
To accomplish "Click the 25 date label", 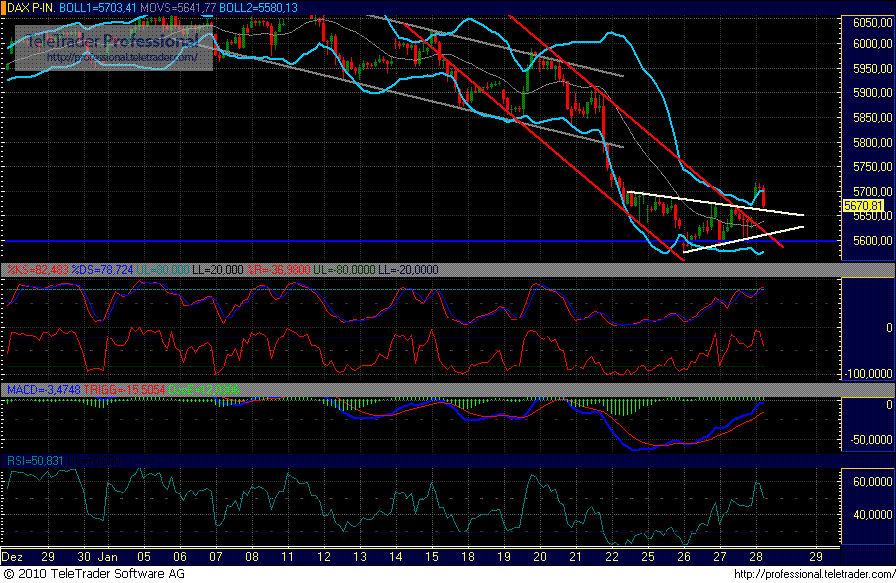I will point(647,557).
